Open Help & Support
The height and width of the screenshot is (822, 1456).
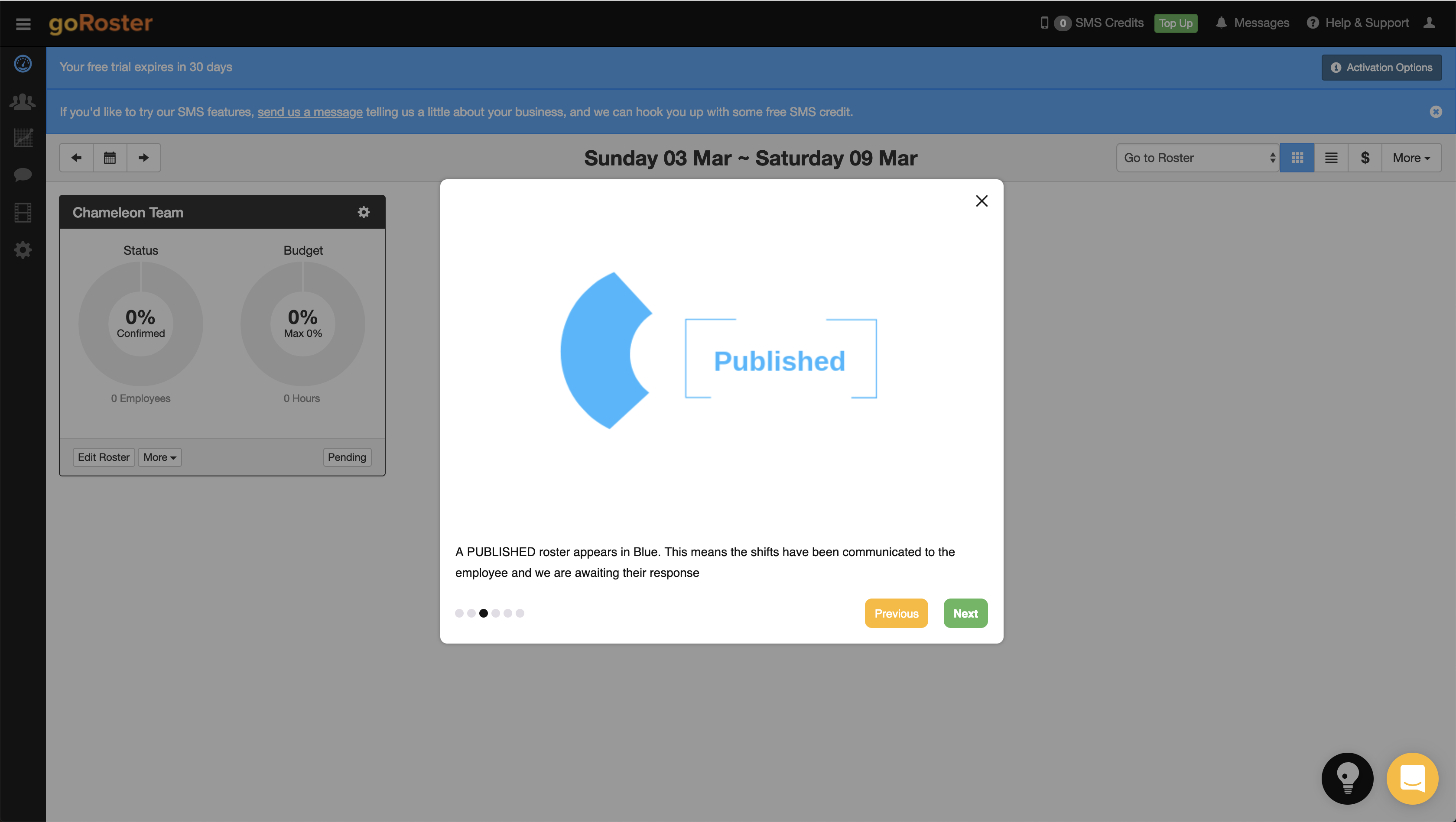1358,23
